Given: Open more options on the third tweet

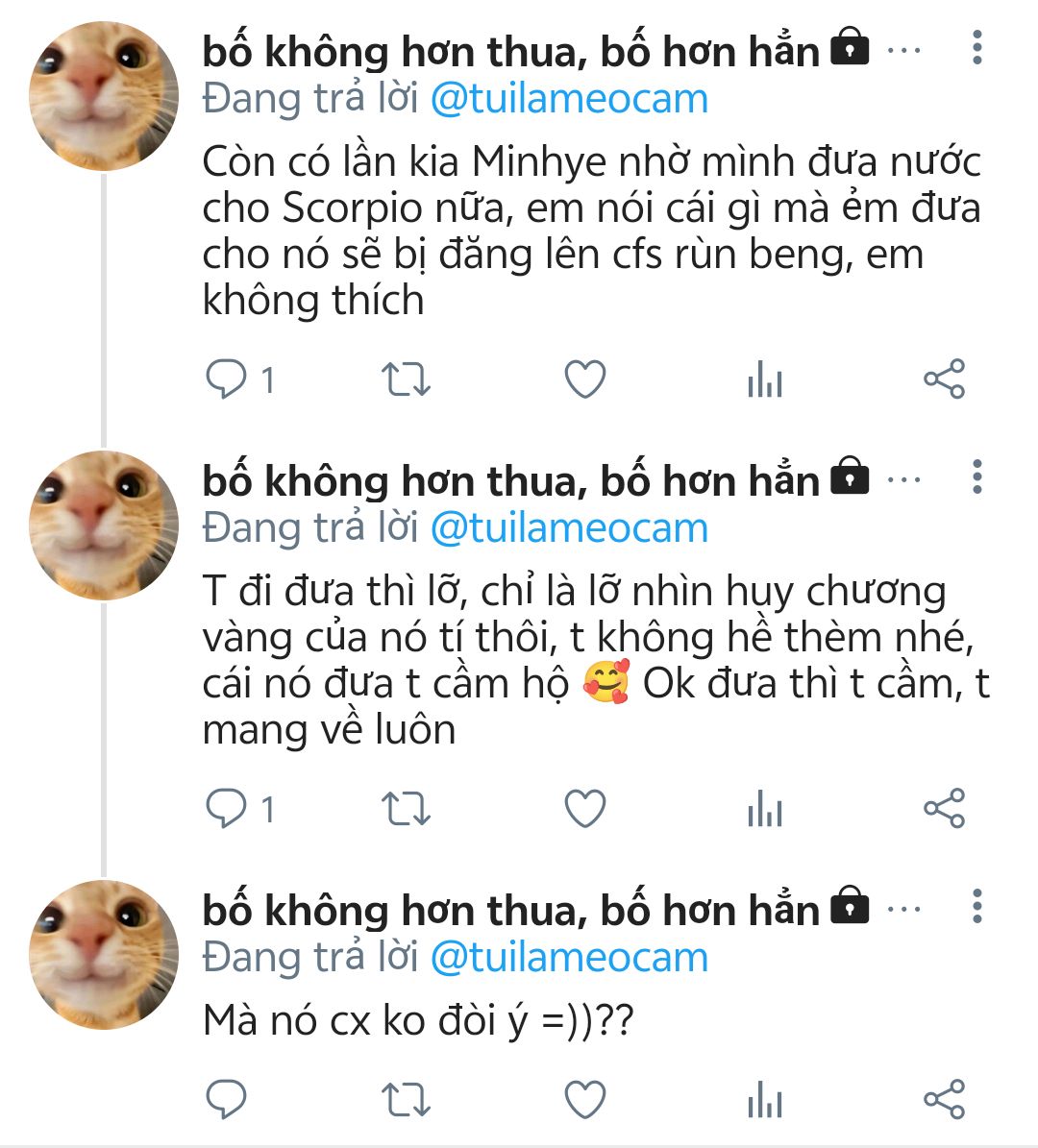Looking at the screenshot, I should [x=976, y=906].
